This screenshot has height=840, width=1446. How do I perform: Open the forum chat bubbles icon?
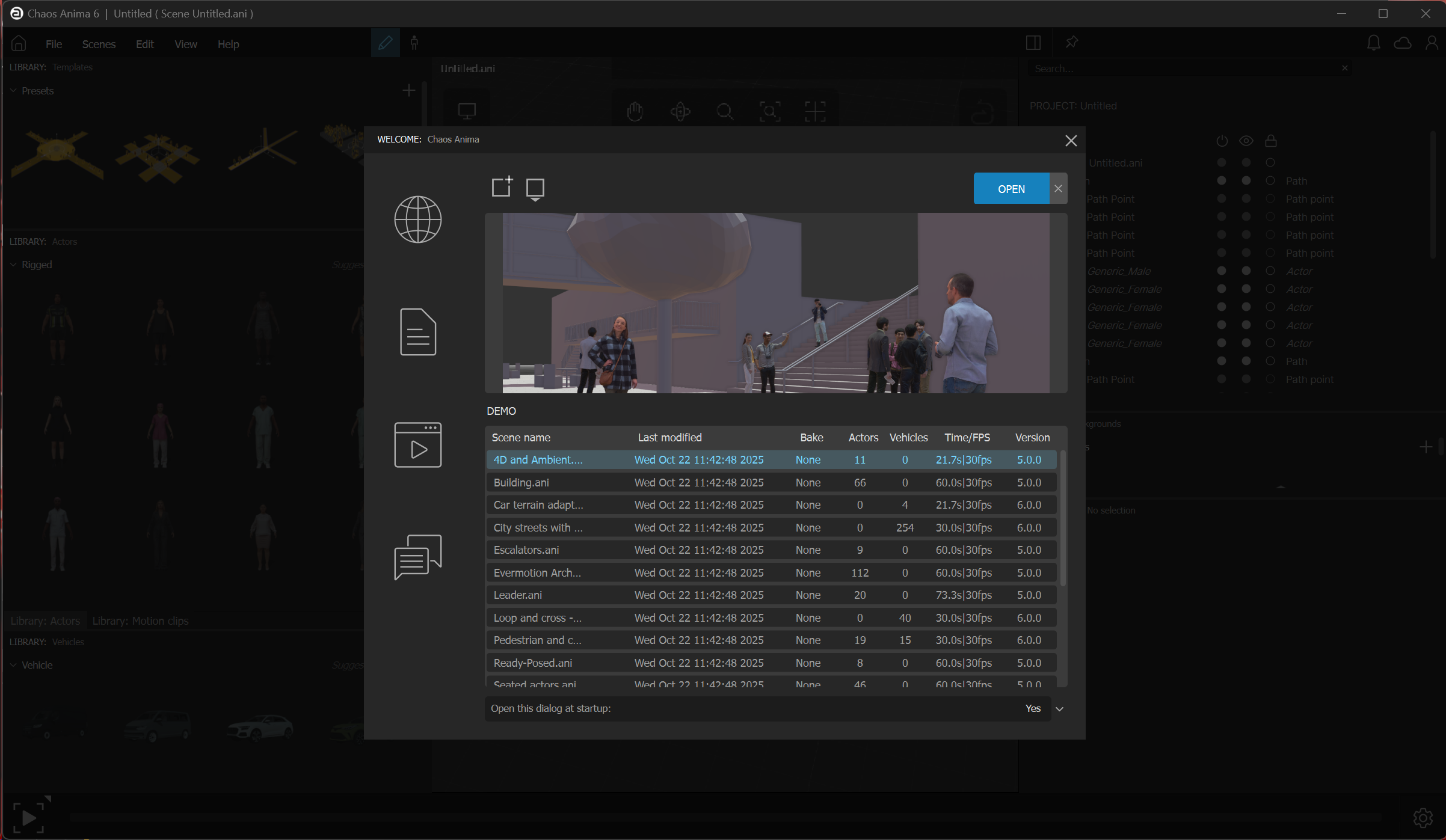click(417, 557)
